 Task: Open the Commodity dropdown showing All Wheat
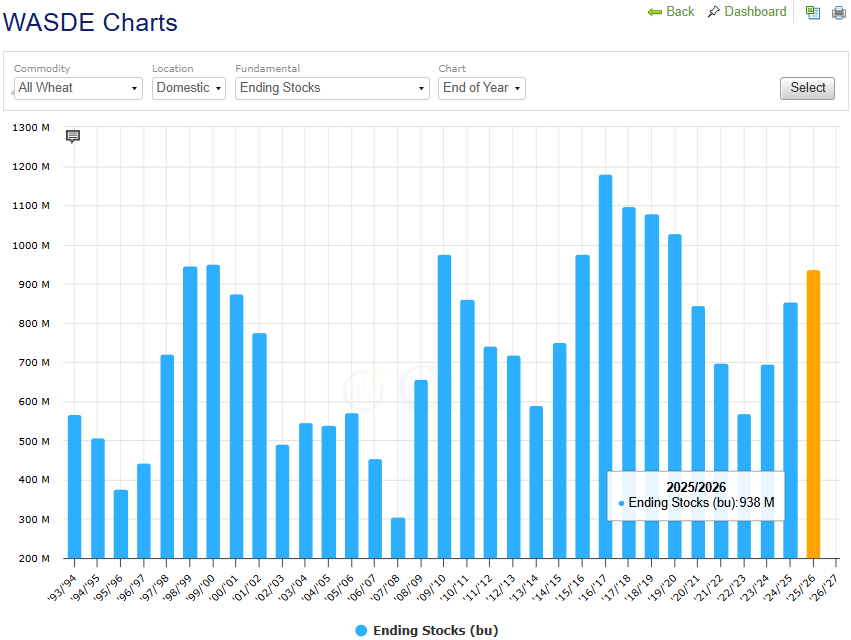(x=78, y=88)
